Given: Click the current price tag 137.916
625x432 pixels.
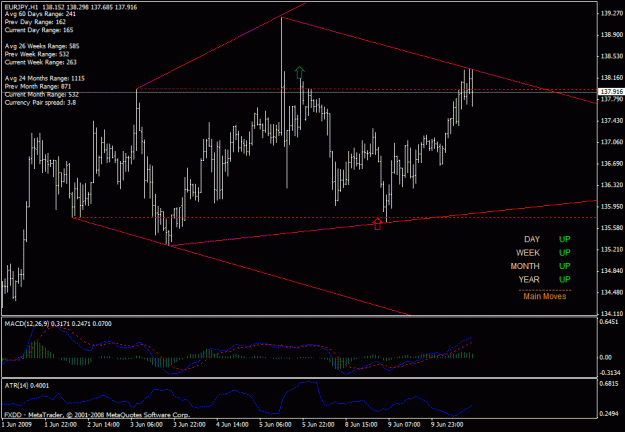Looking at the screenshot, I should coord(611,92).
